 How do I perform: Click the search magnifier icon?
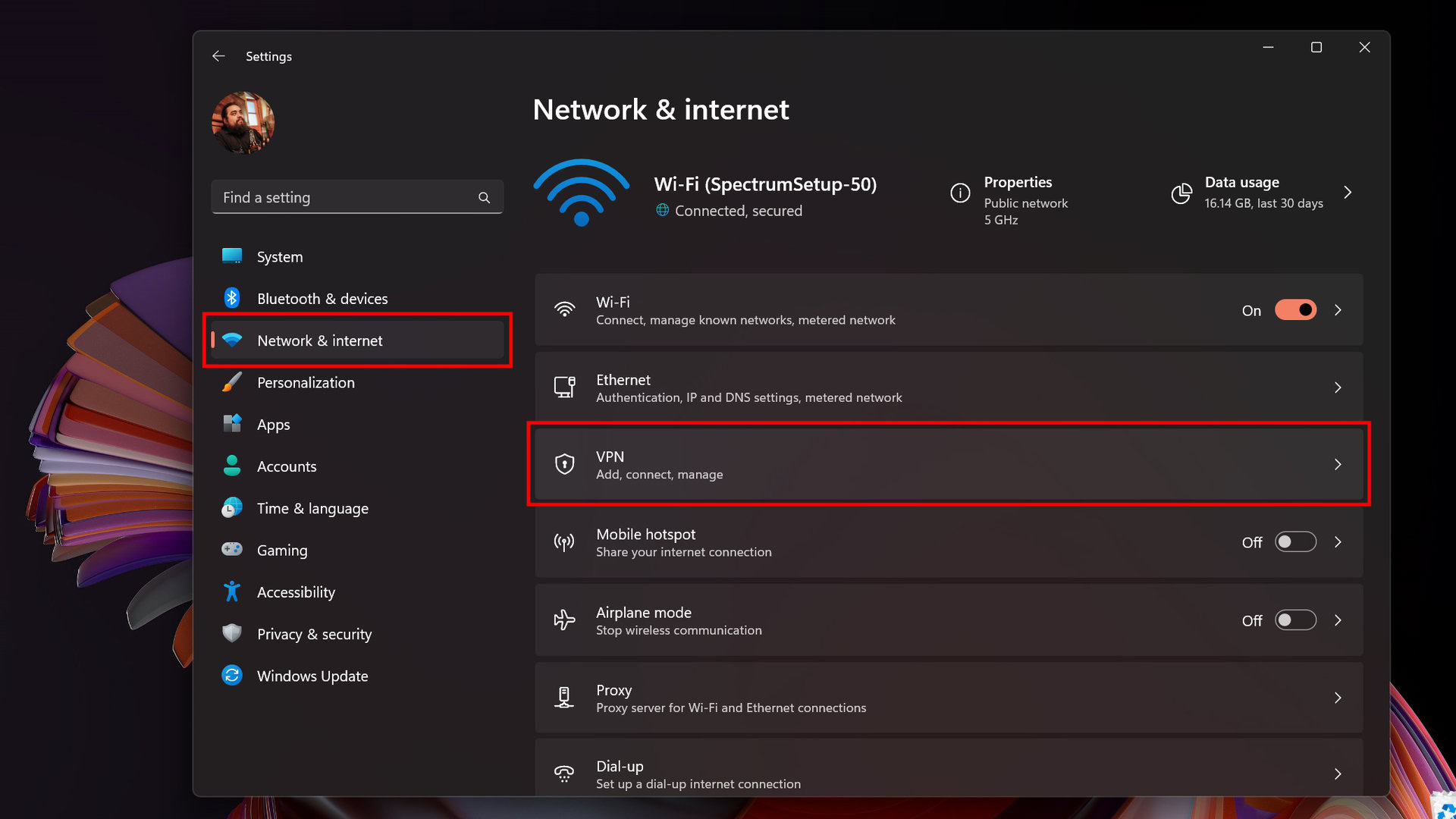(x=484, y=198)
